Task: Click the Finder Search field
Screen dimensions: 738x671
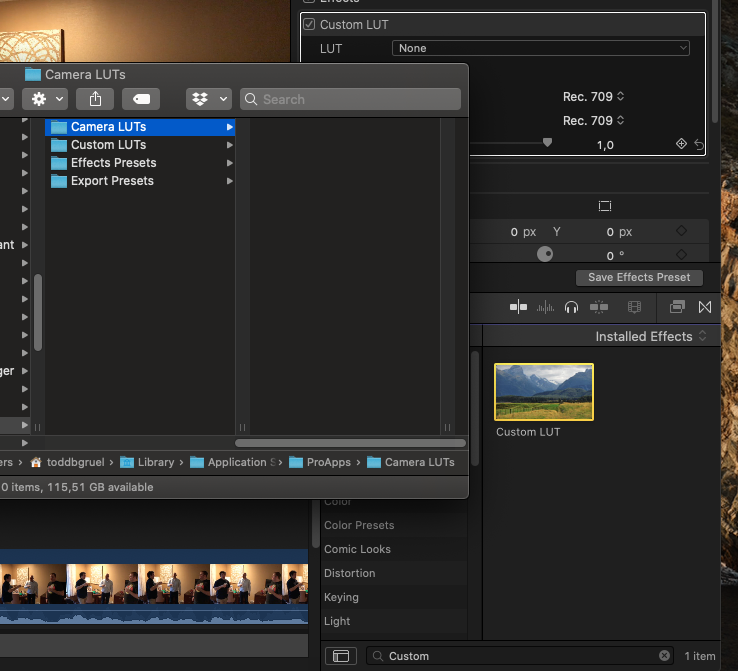Action: coord(350,99)
